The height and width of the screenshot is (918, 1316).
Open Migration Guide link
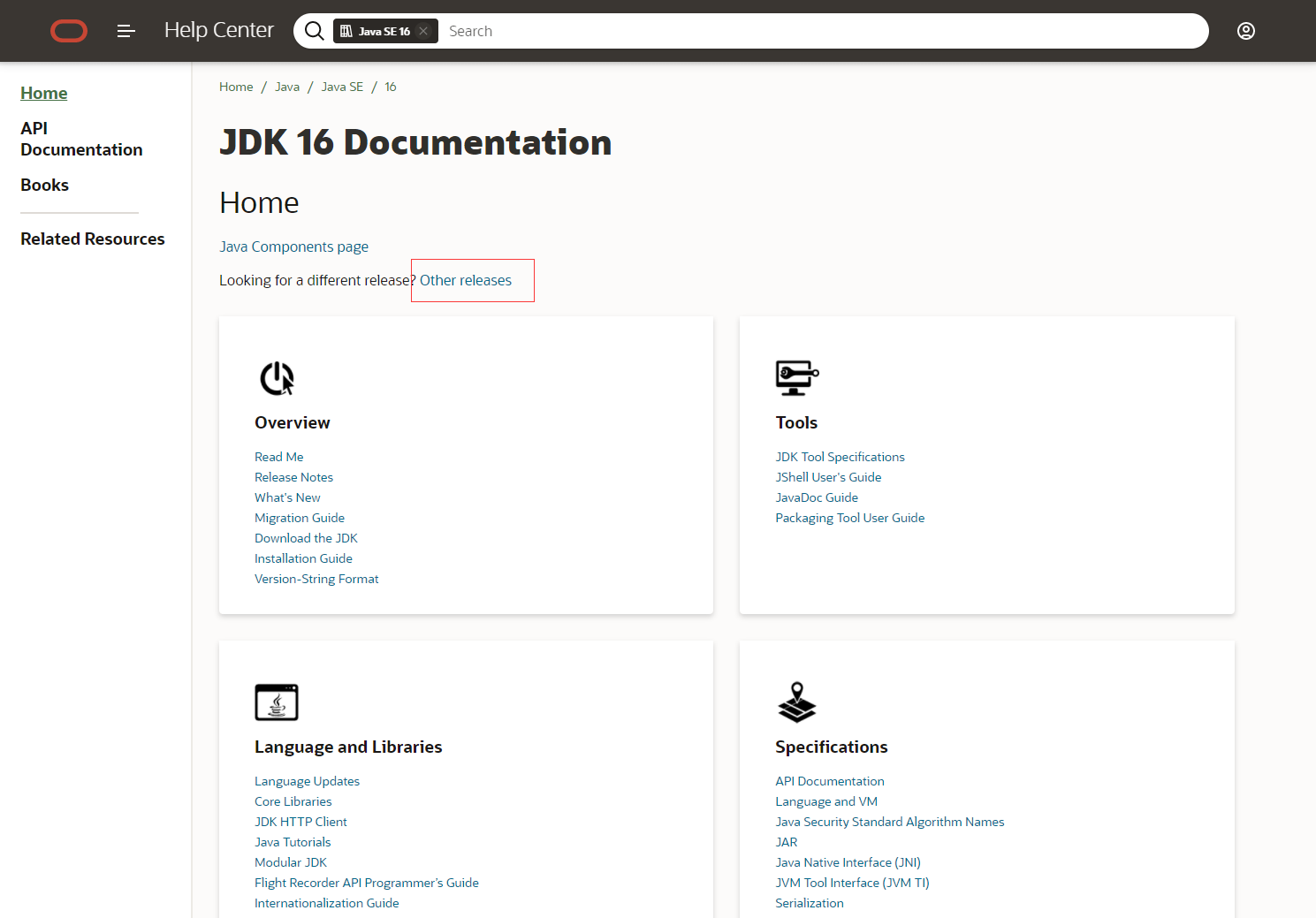point(300,518)
